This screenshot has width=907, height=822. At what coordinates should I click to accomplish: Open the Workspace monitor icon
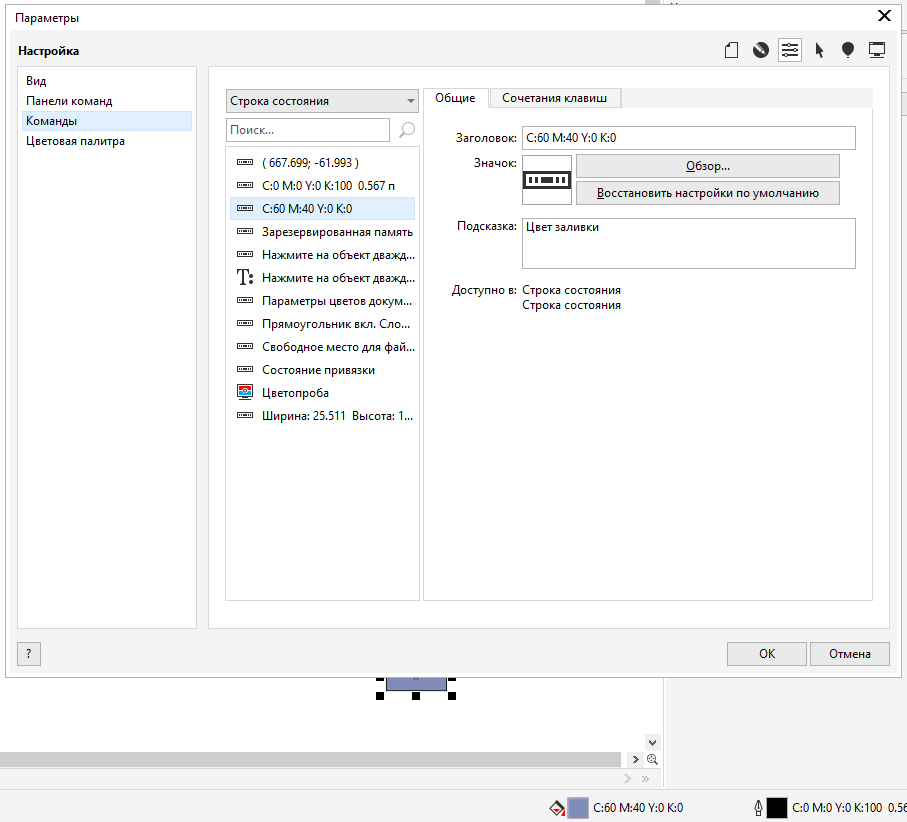[x=877, y=50]
